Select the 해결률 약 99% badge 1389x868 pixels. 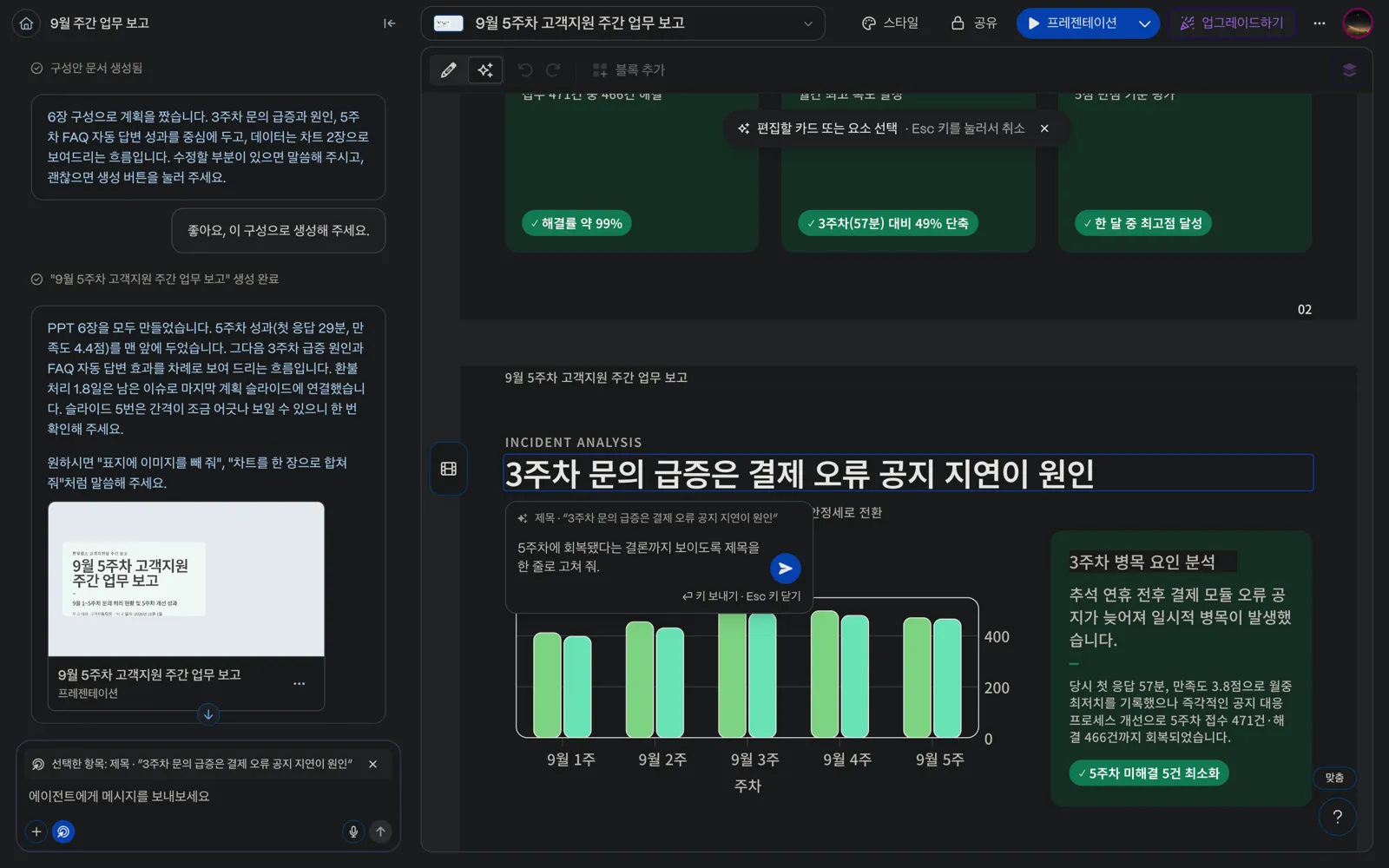(x=576, y=223)
